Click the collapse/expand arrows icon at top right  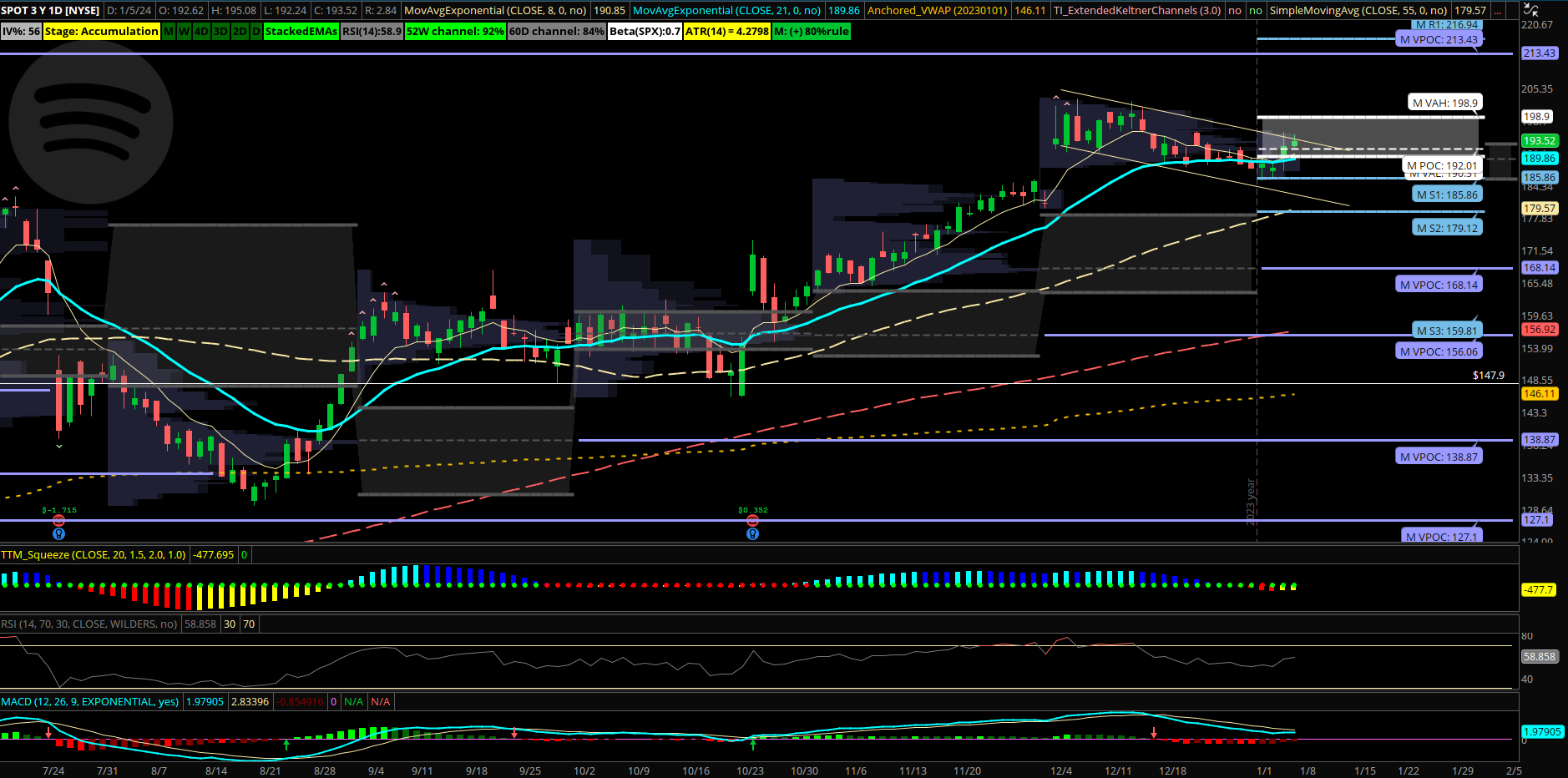point(1530,10)
